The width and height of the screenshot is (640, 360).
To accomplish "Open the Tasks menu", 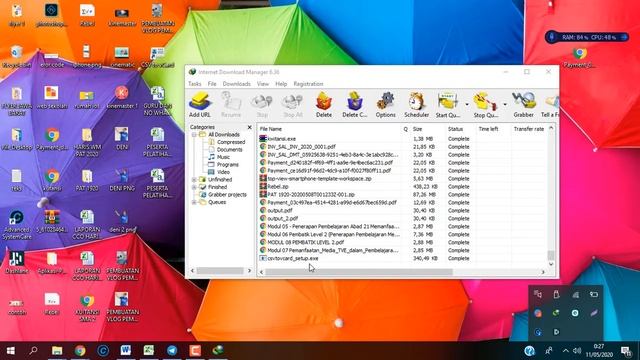I will pyautogui.click(x=195, y=84).
